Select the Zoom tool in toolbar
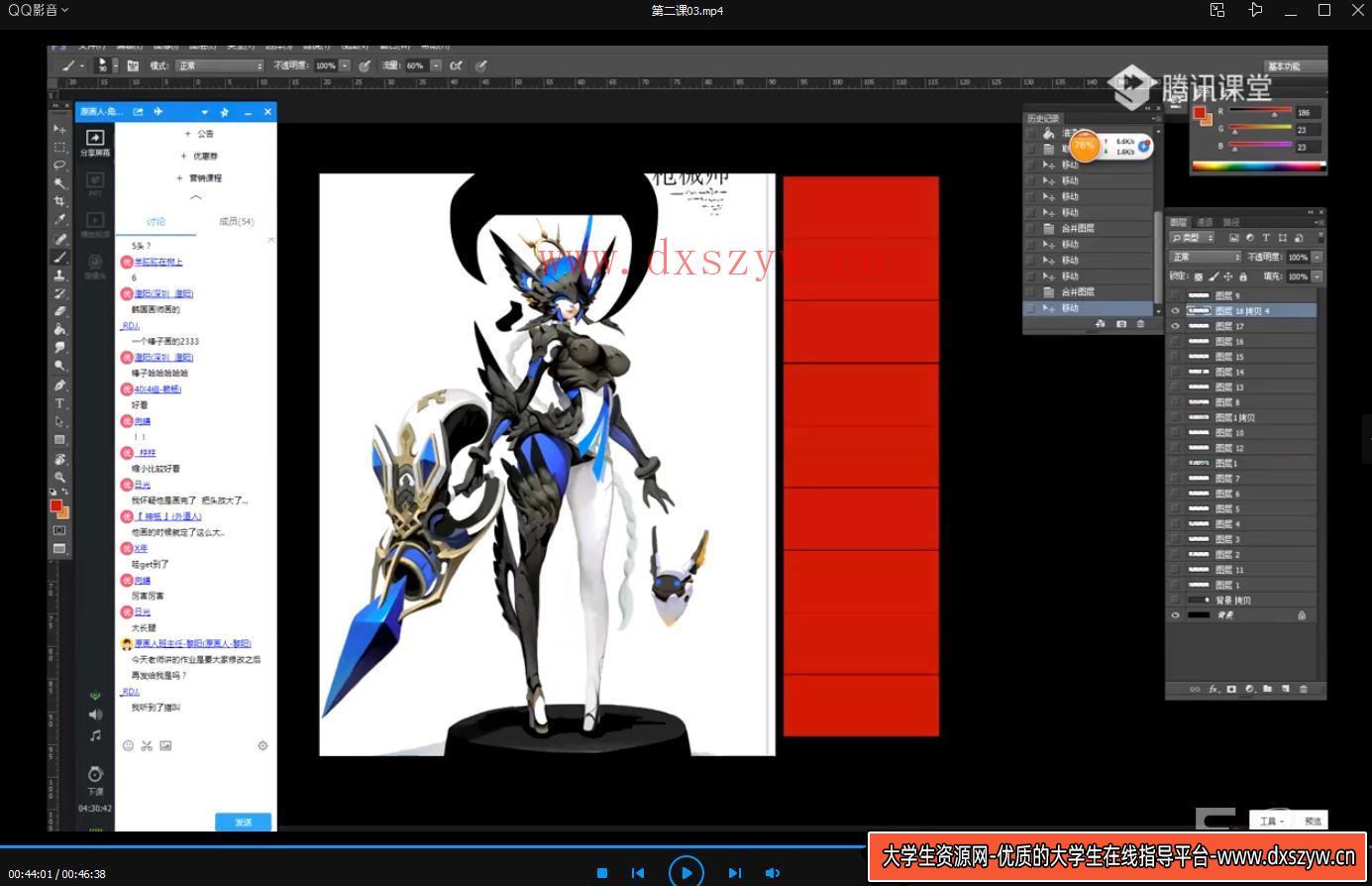The width and height of the screenshot is (1372, 886). click(59, 477)
